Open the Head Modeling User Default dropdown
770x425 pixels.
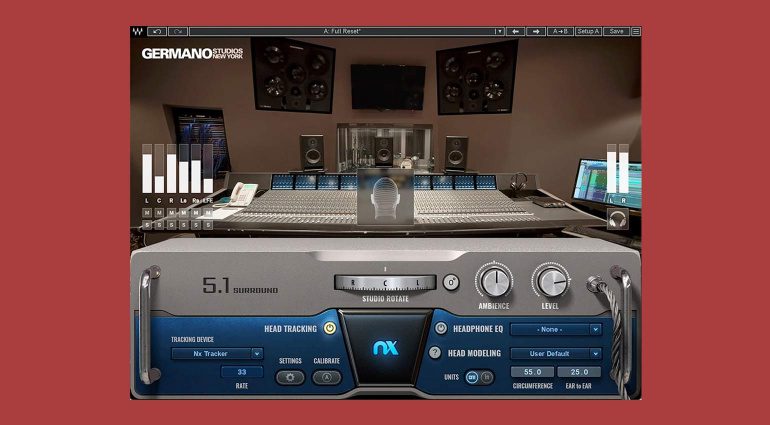click(x=556, y=353)
